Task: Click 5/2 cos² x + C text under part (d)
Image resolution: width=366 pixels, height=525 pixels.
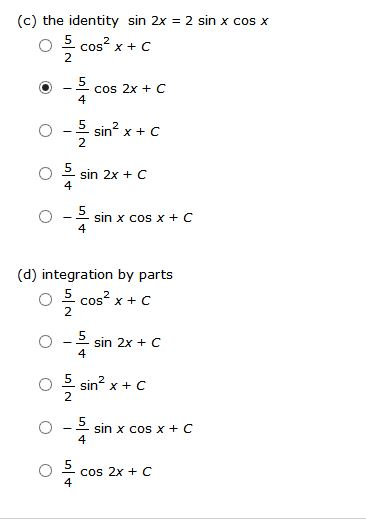Action: (x=106, y=302)
